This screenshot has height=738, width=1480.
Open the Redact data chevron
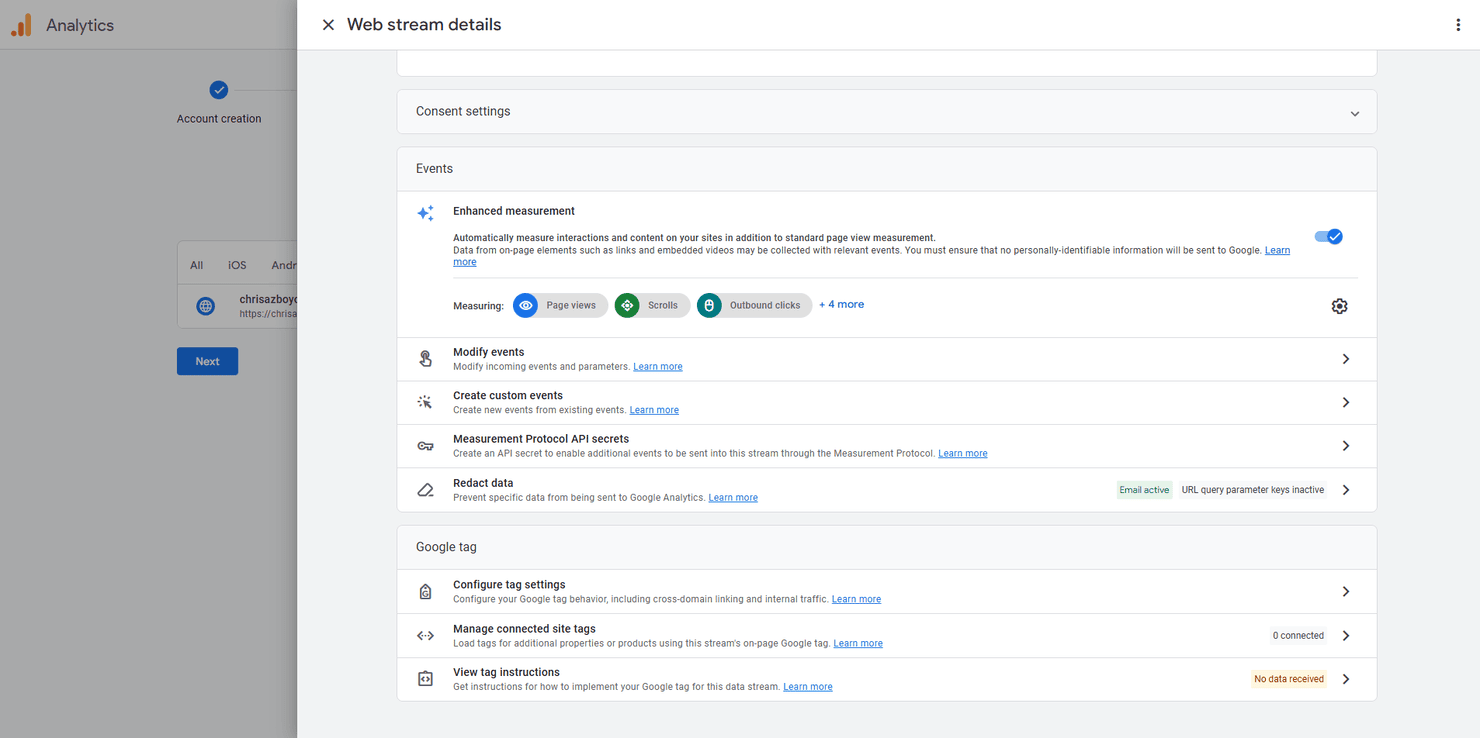click(x=1346, y=490)
